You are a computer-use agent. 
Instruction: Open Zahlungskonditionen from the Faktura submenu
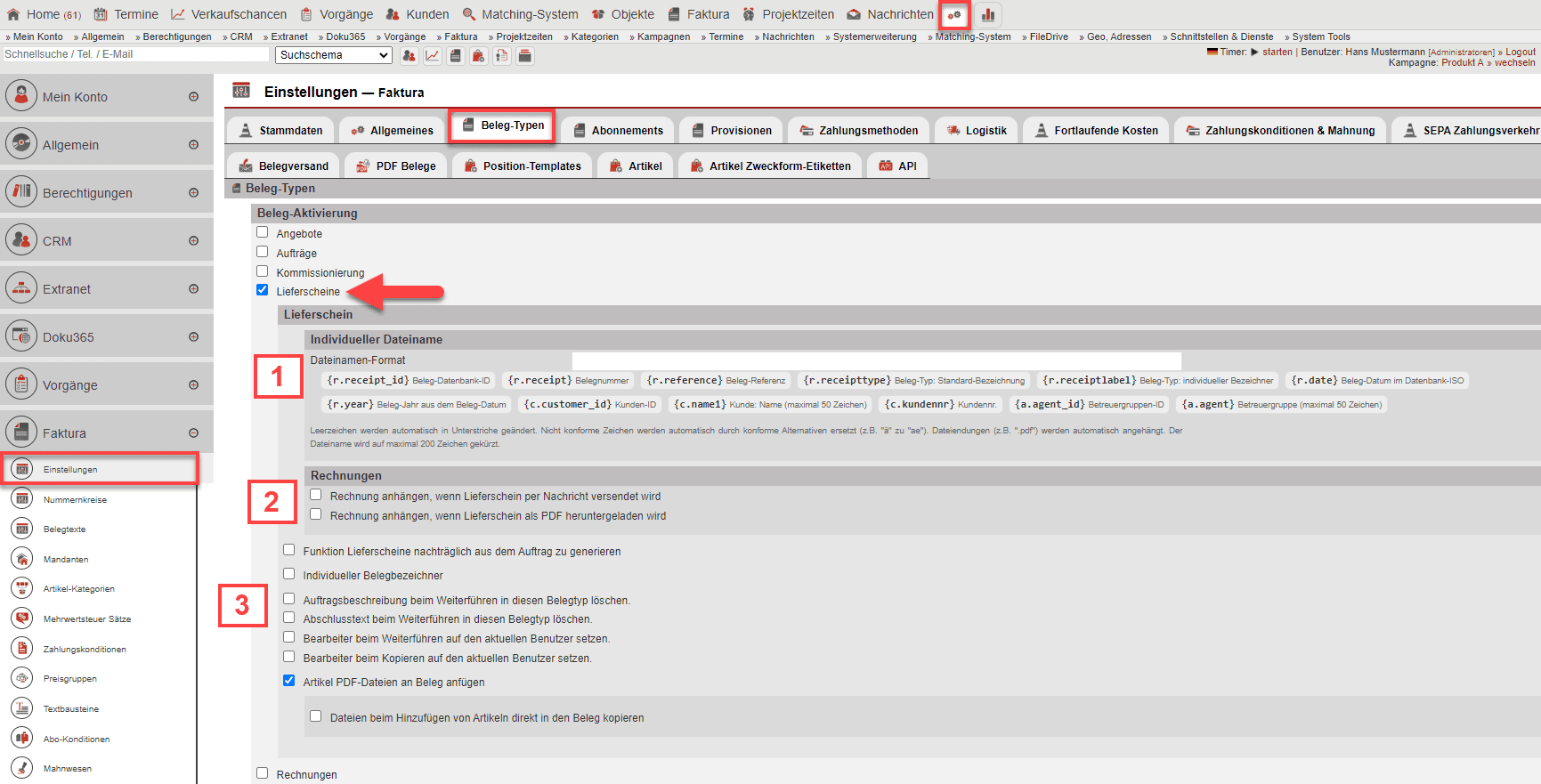(x=85, y=650)
